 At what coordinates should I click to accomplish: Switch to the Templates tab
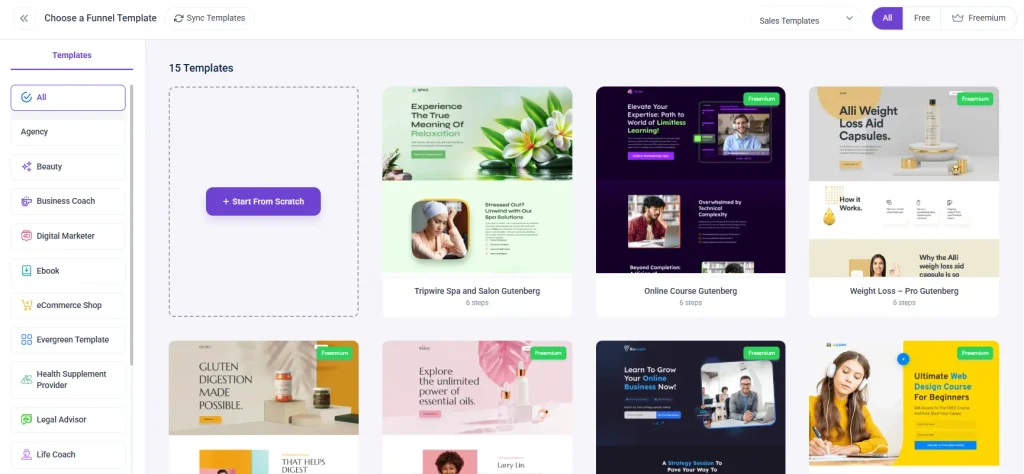72,55
